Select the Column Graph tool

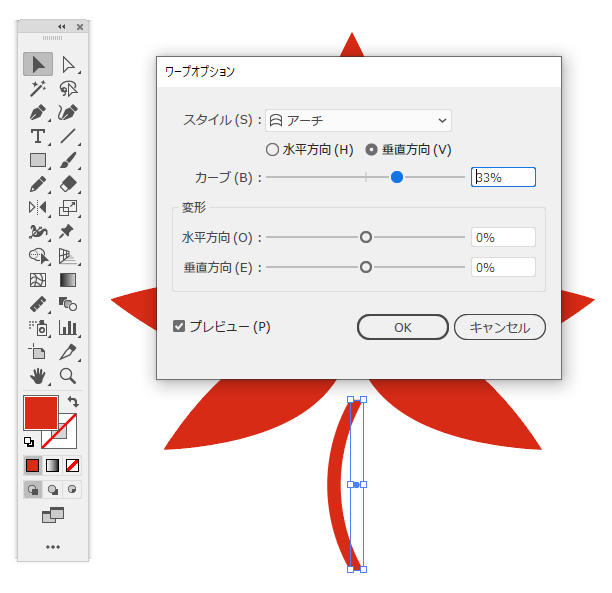click(x=68, y=328)
